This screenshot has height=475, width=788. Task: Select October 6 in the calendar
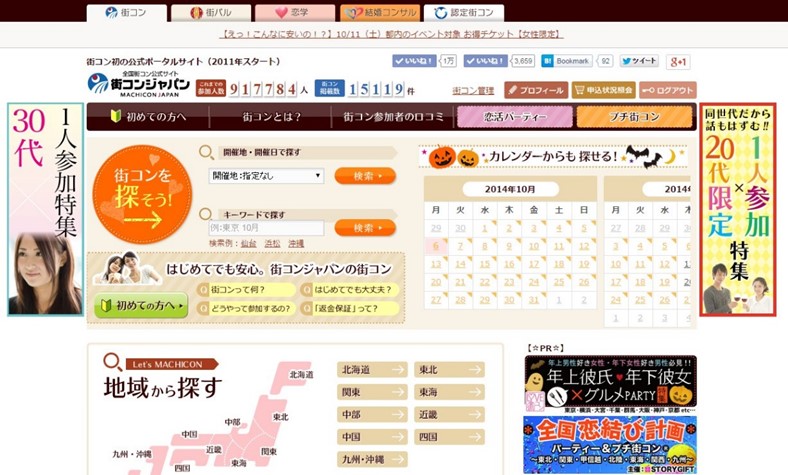(436, 246)
